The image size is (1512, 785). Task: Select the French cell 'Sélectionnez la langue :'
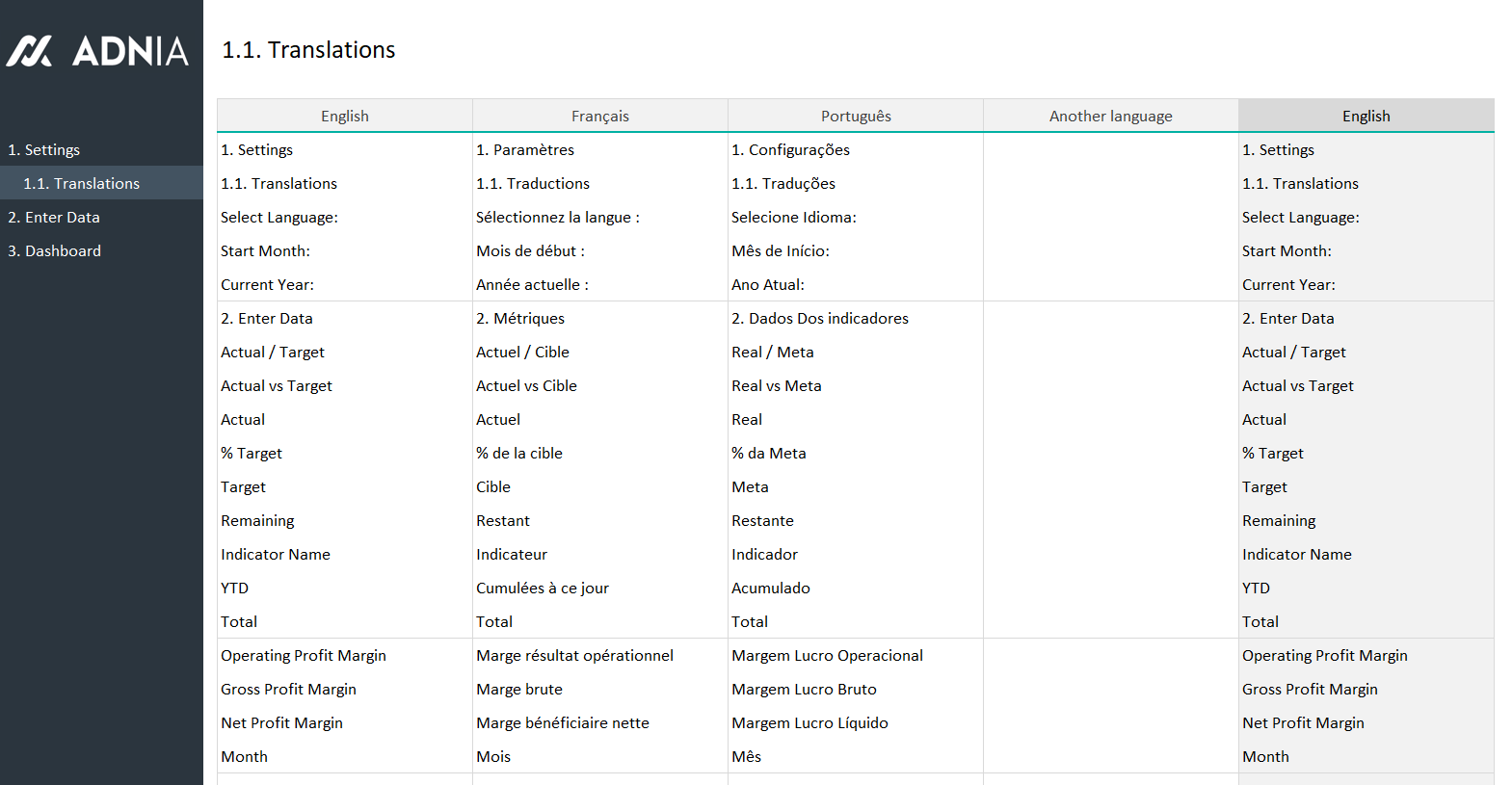(558, 218)
